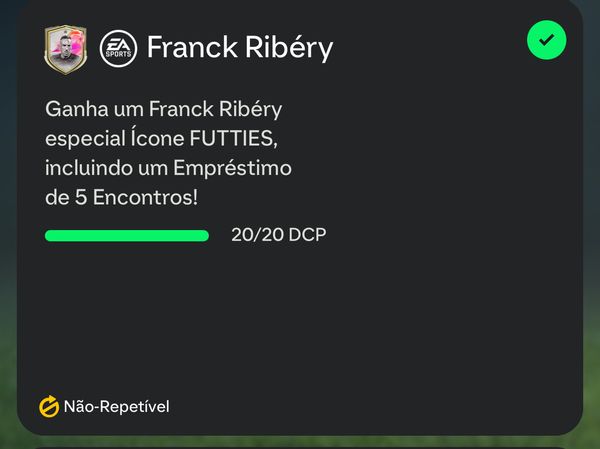600x449 pixels.
Task: Click the right end of the filled progress bar
Action: coord(205,235)
